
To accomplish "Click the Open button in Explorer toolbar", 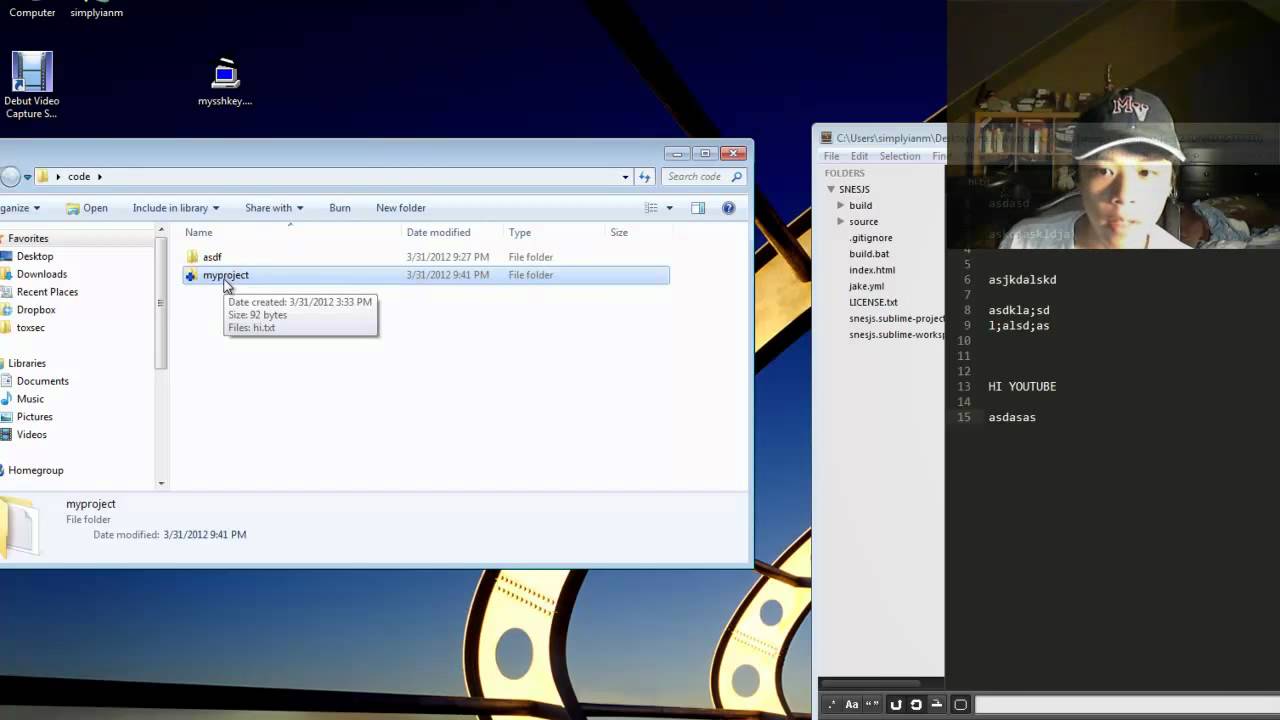I will tap(87, 208).
